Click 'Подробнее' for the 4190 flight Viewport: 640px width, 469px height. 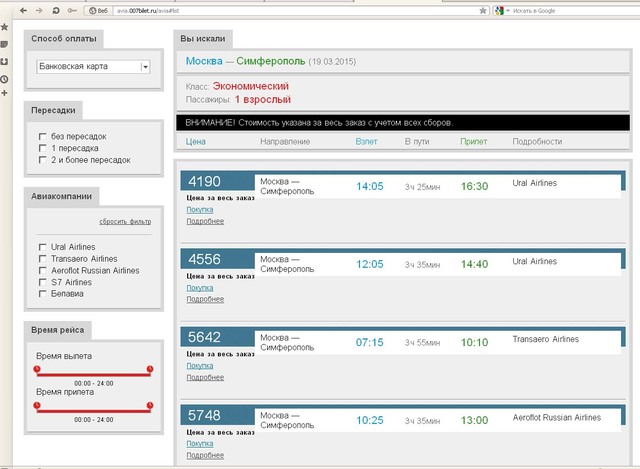205,221
